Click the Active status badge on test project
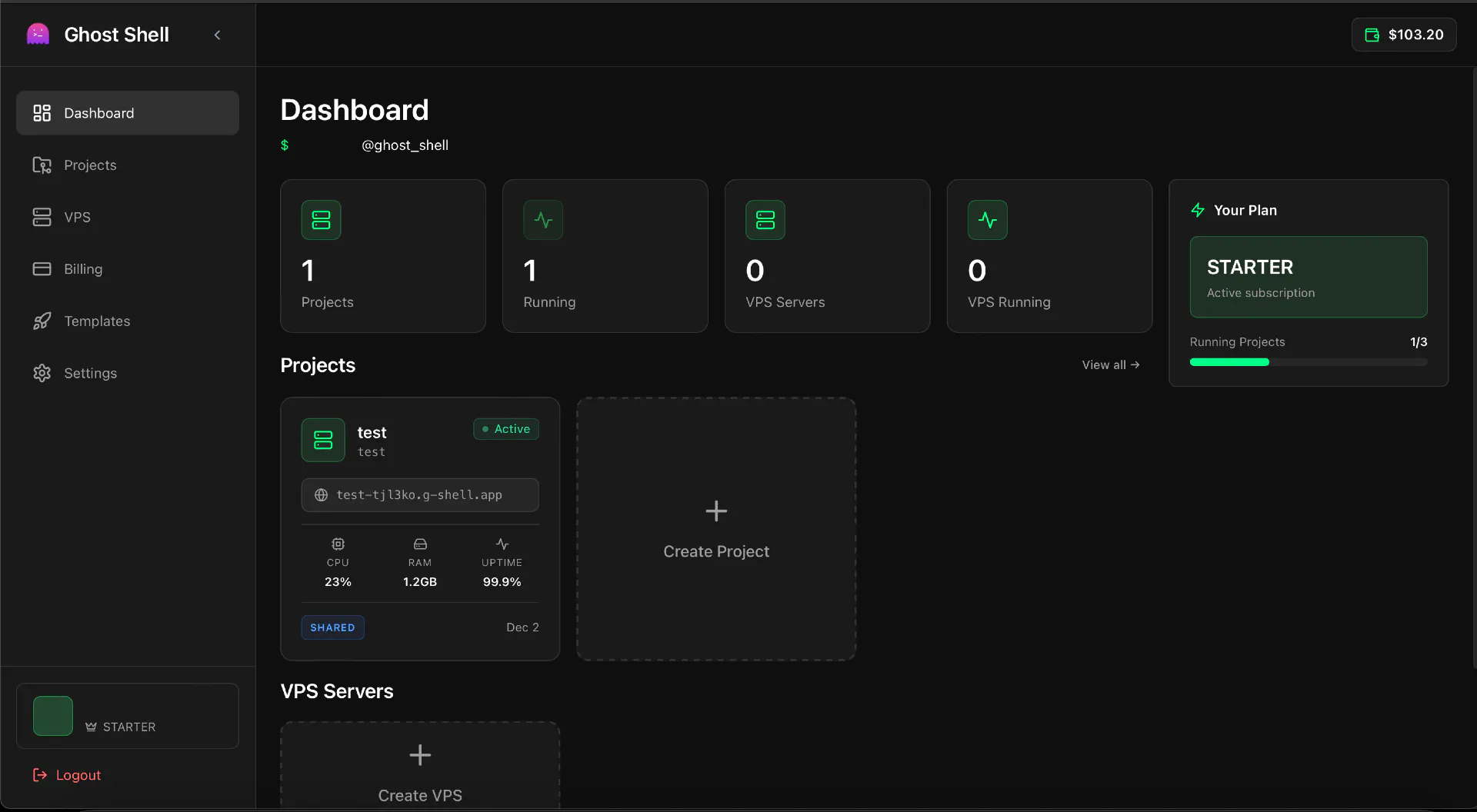 click(506, 429)
